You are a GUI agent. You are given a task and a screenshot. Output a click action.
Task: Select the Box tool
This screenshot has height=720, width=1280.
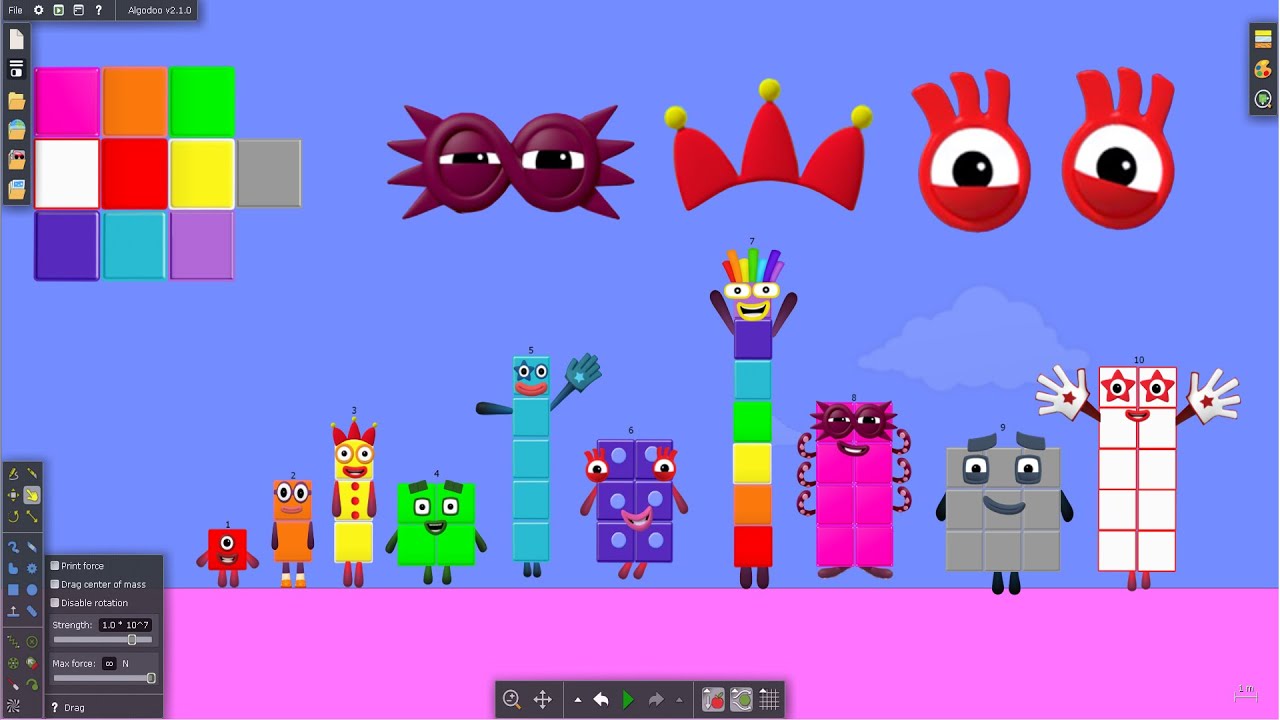13,589
